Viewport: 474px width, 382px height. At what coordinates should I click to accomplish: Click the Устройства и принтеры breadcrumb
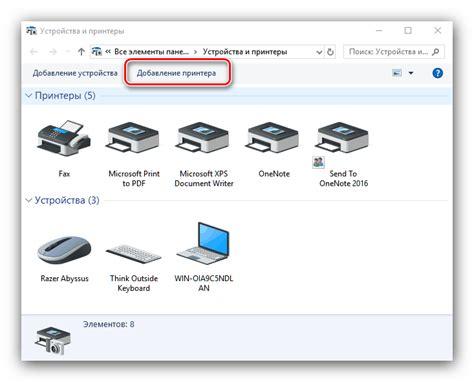click(245, 52)
